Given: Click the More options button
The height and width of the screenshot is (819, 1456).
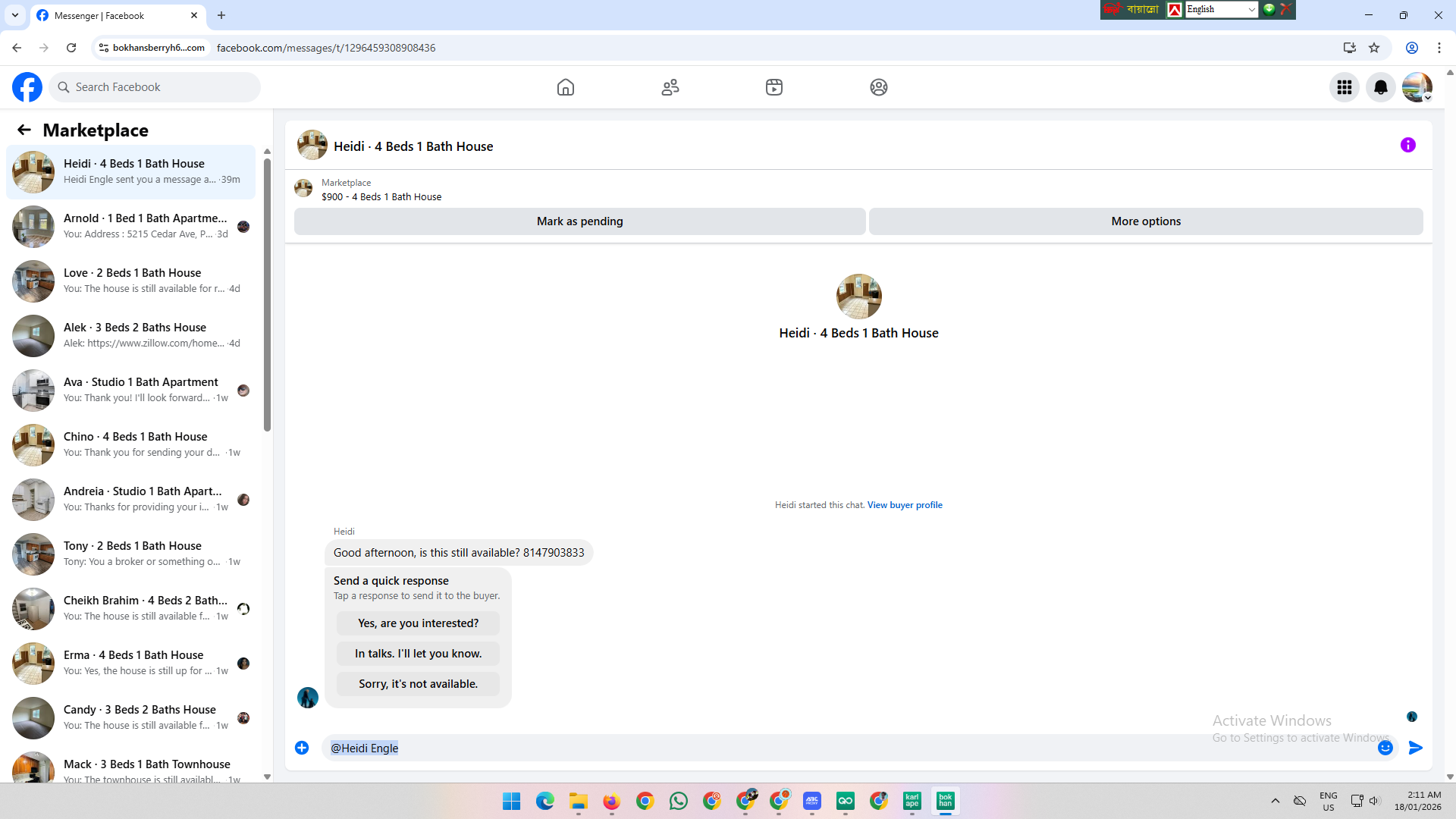Looking at the screenshot, I should tap(1145, 221).
